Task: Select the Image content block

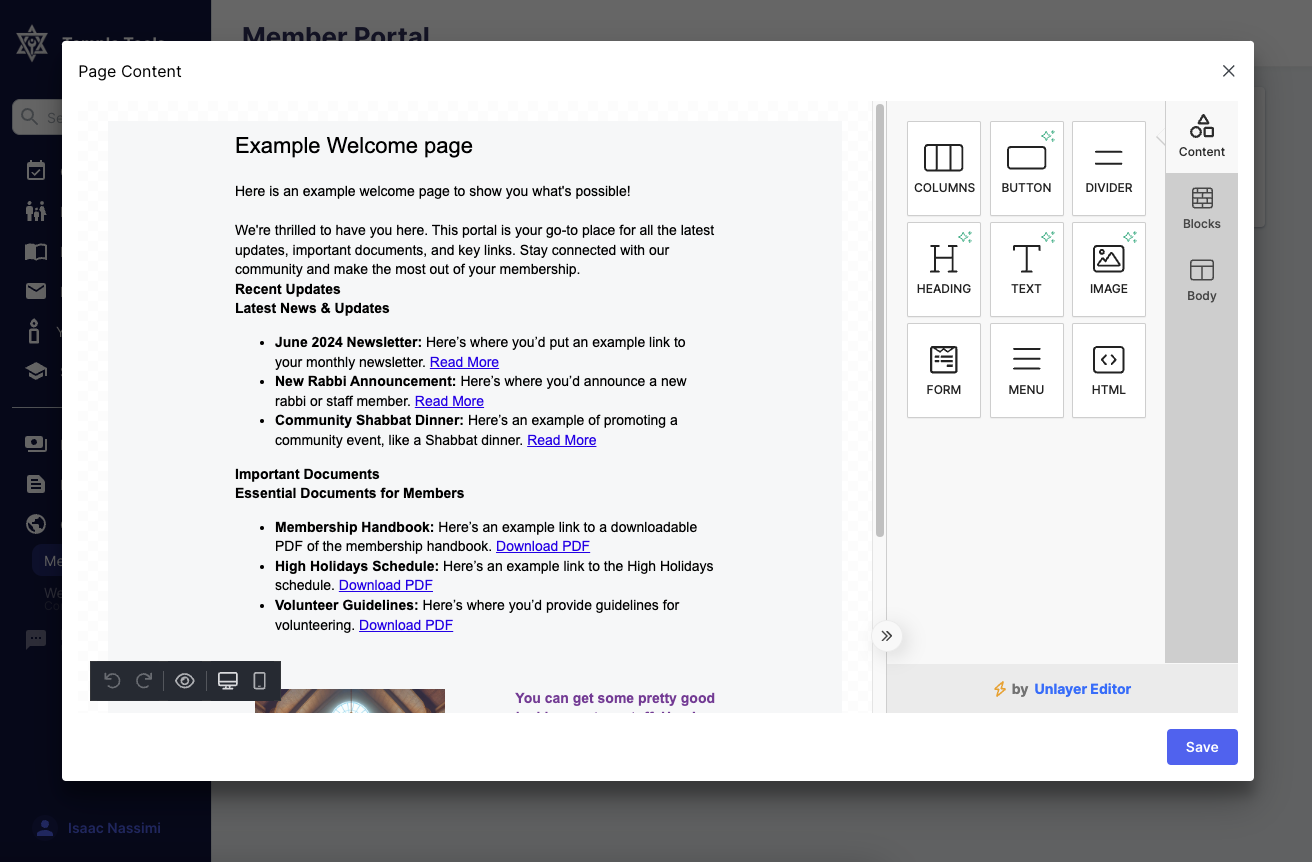Action: 1108,269
